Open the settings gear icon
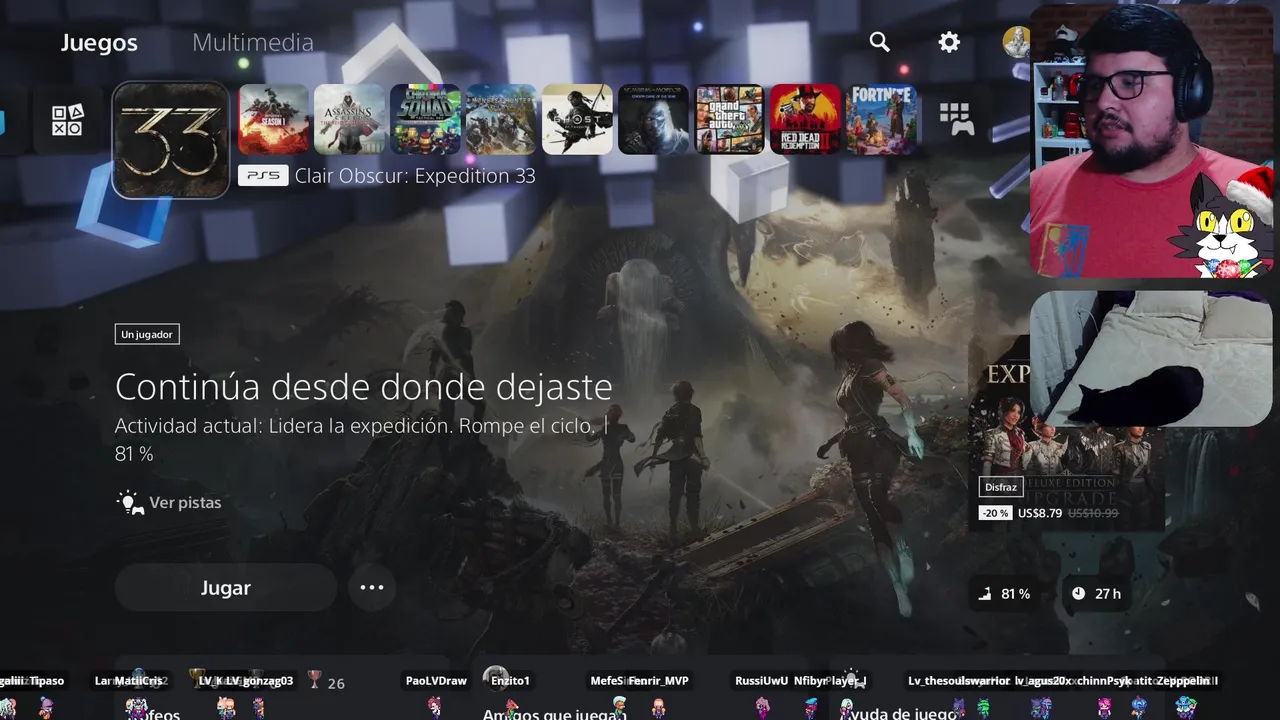This screenshot has height=720, width=1280. coord(949,42)
